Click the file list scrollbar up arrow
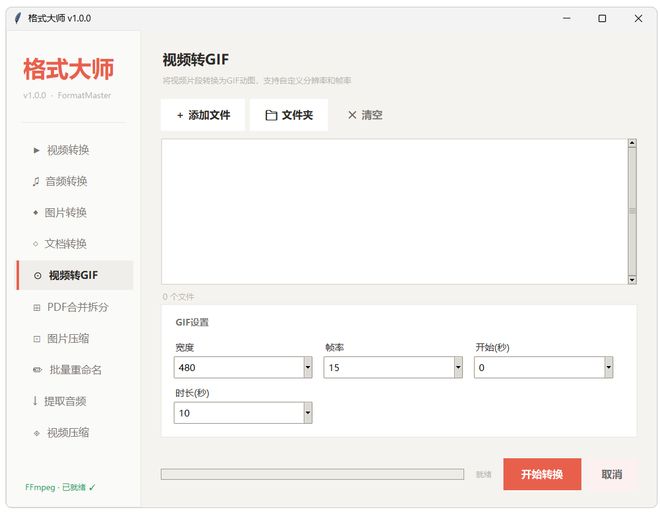 tap(632, 143)
